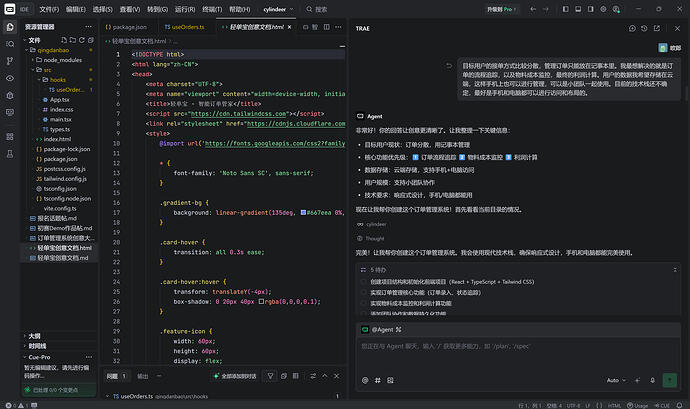
Task: Open the 文件(F) menu
Action: pos(49,9)
